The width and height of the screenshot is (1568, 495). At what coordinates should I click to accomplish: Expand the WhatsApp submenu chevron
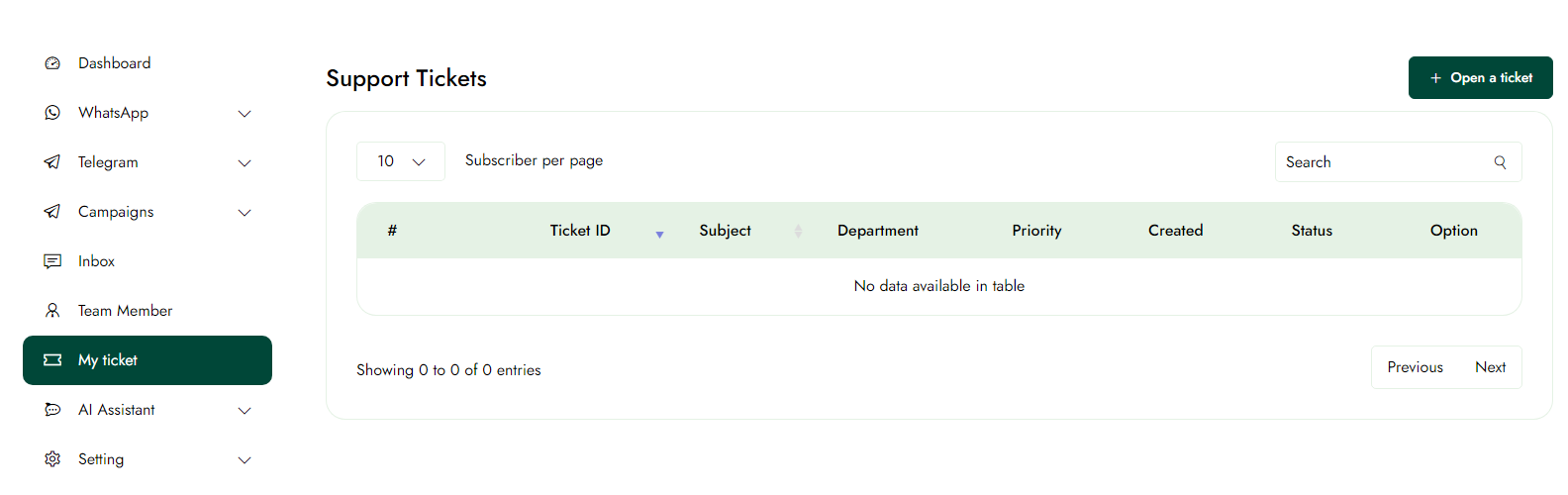click(245, 114)
